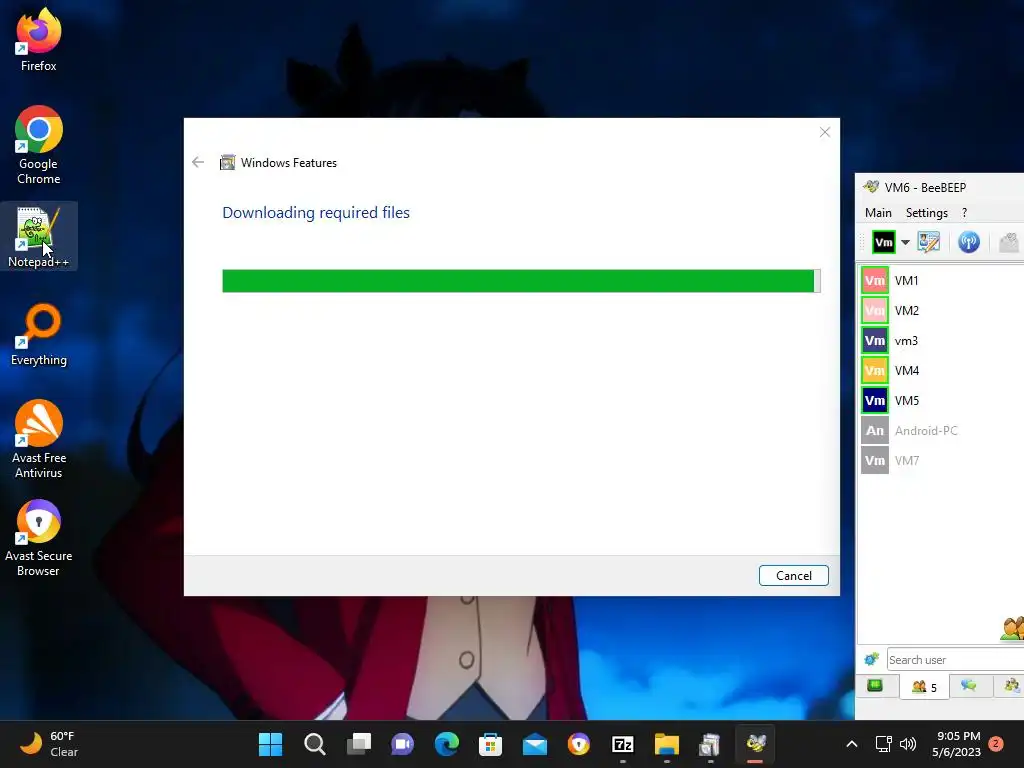Open the Windows Start menu
1024x768 pixels.
click(270, 744)
